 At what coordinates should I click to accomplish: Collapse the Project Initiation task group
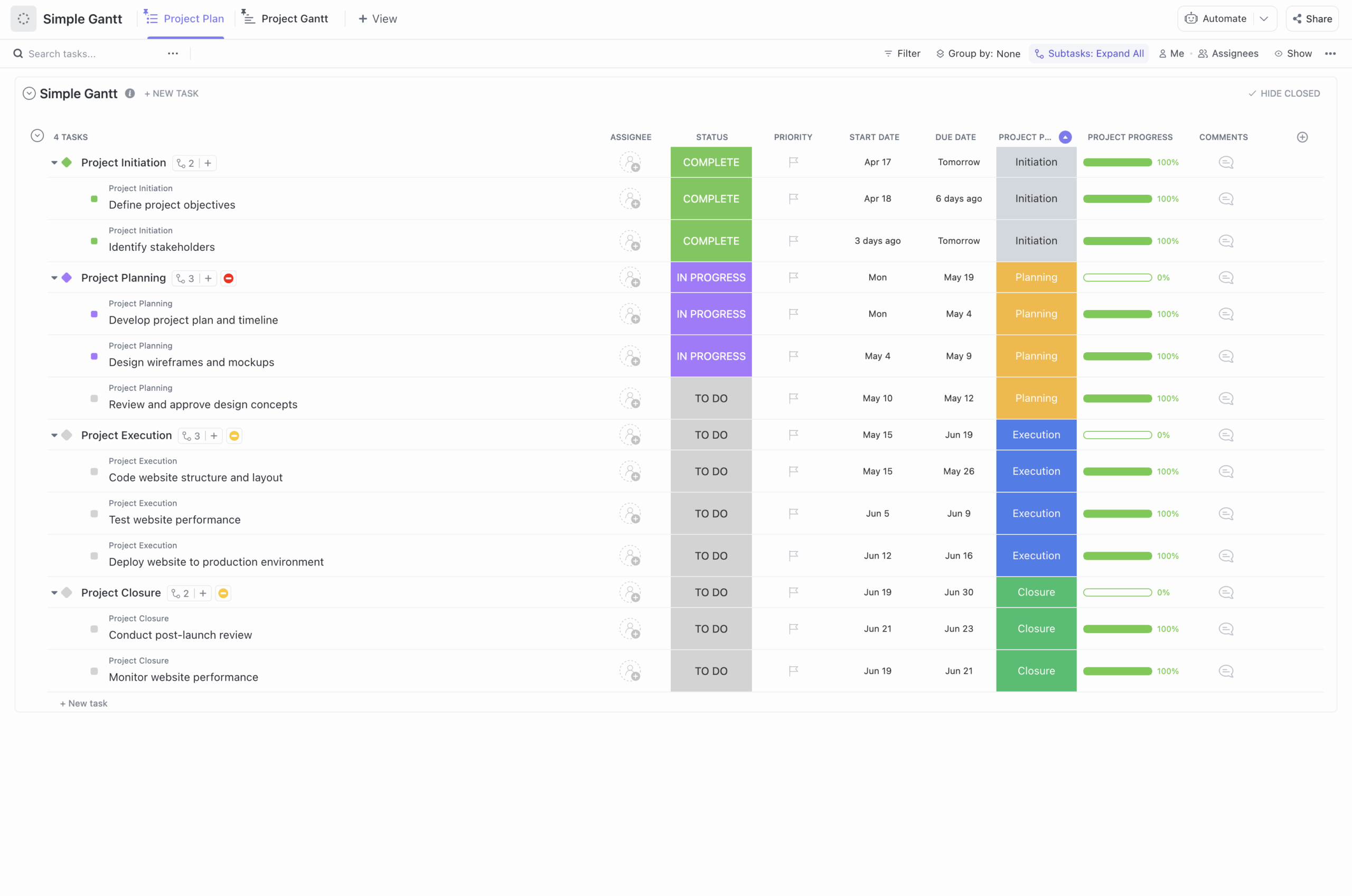click(x=53, y=162)
